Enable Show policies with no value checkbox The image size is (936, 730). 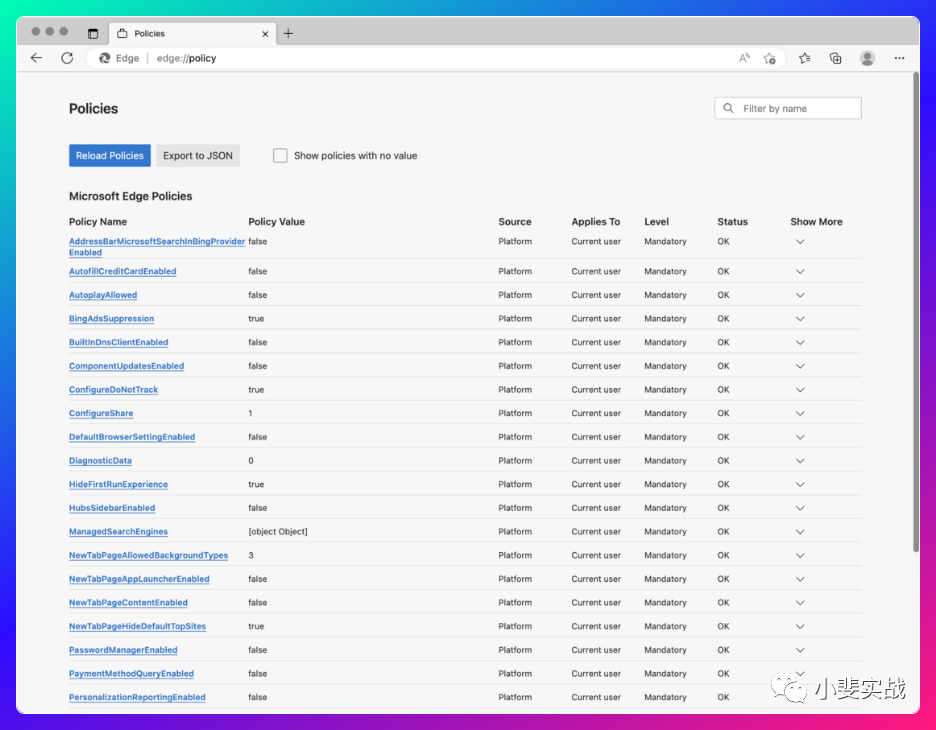280,155
